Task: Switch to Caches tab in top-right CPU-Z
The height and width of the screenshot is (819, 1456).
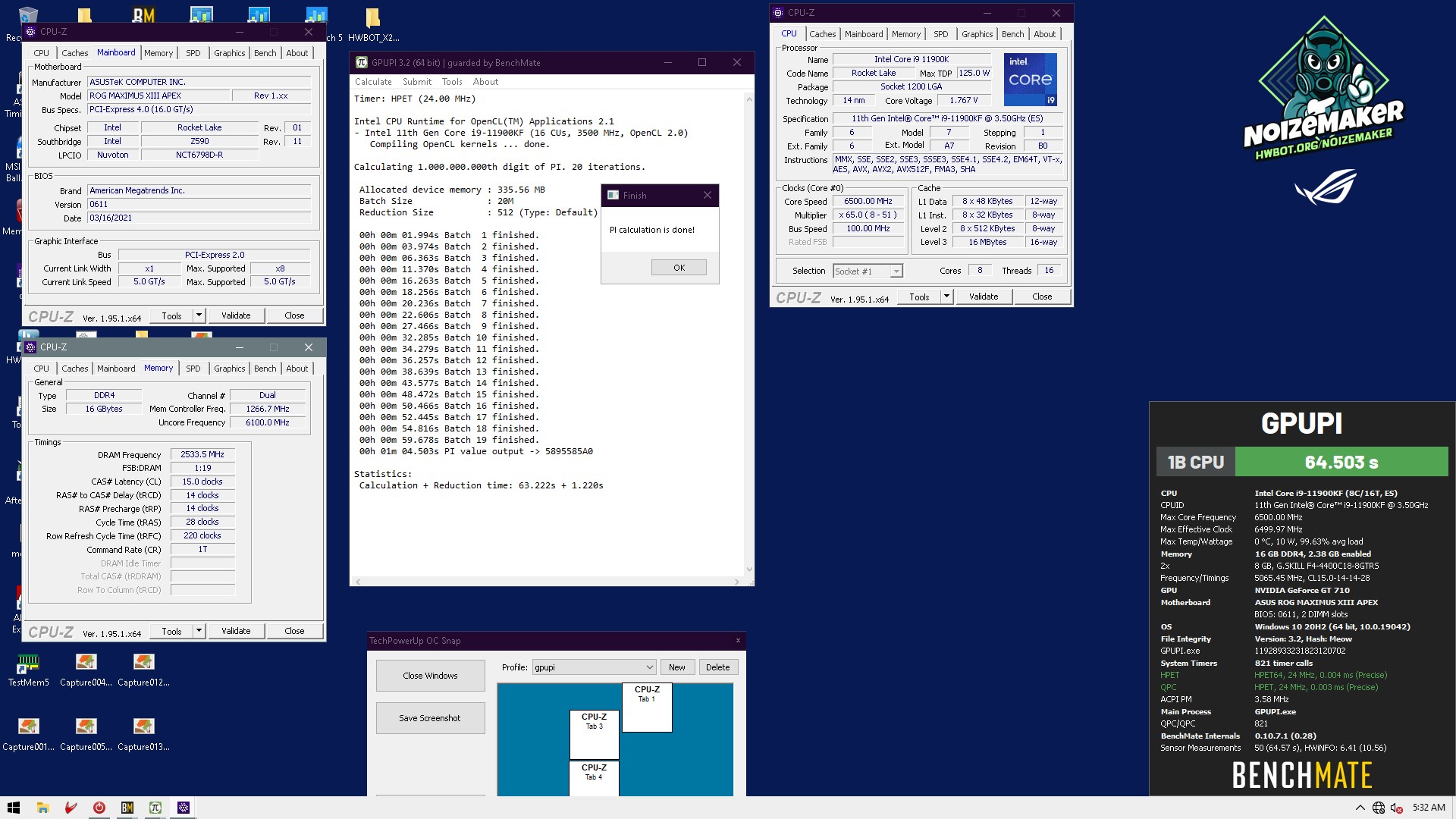Action: (x=822, y=34)
